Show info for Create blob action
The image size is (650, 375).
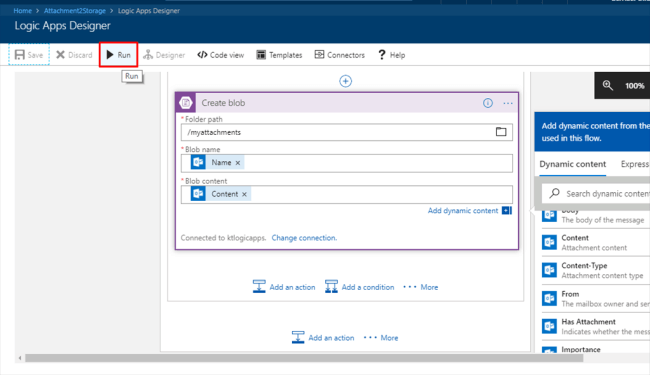point(488,103)
